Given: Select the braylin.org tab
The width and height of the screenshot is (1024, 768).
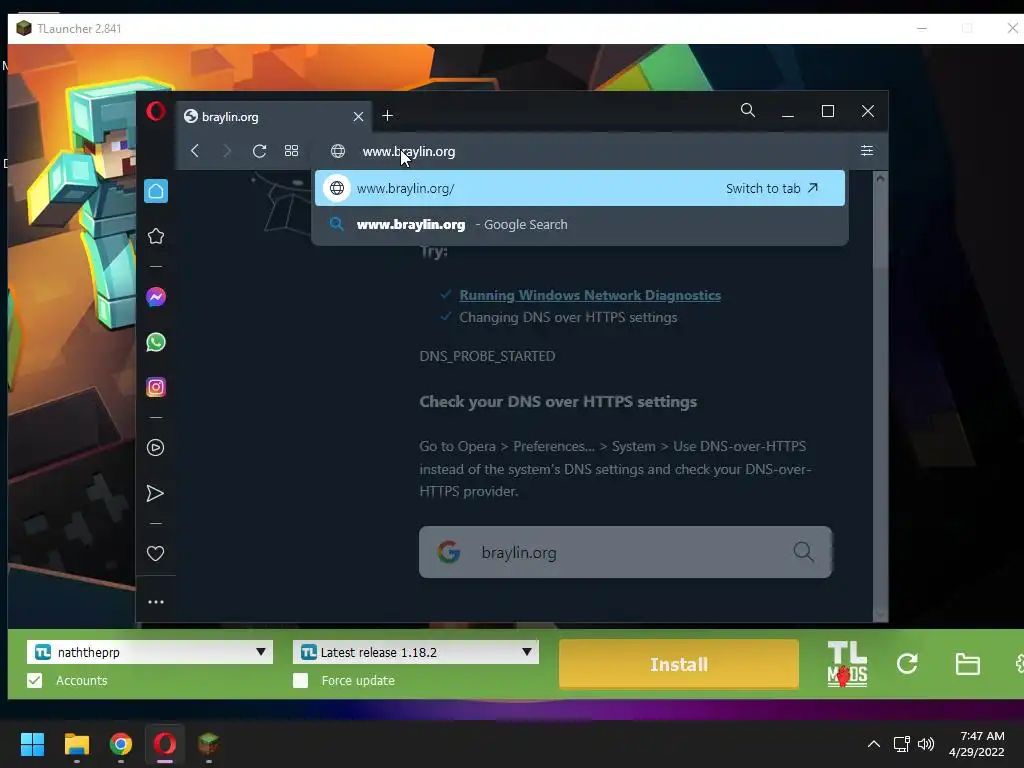Looking at the screenshot, I should coord(274,116).
